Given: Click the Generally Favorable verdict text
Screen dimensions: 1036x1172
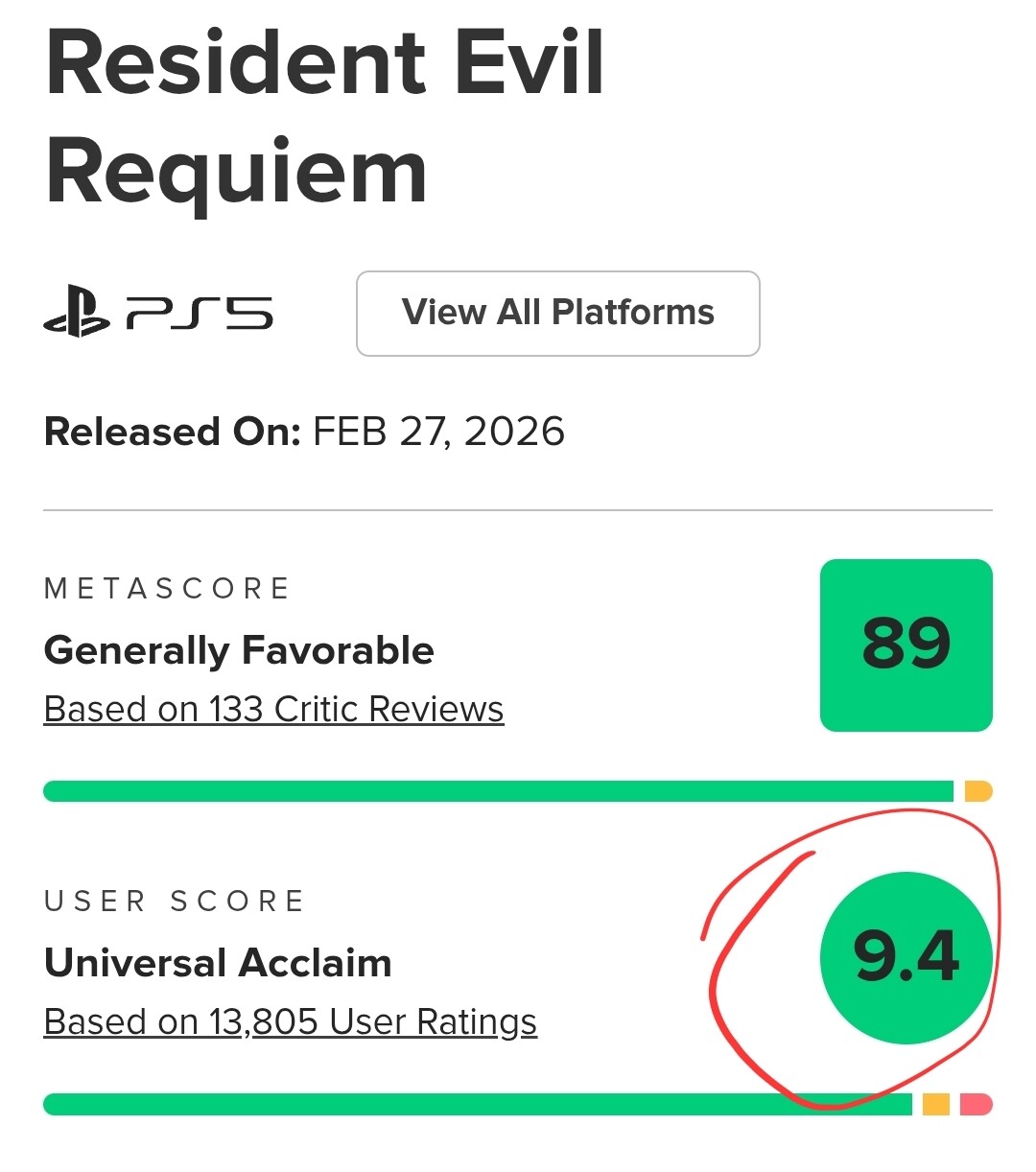Looking at the screenshot, I should click(239, 650).
